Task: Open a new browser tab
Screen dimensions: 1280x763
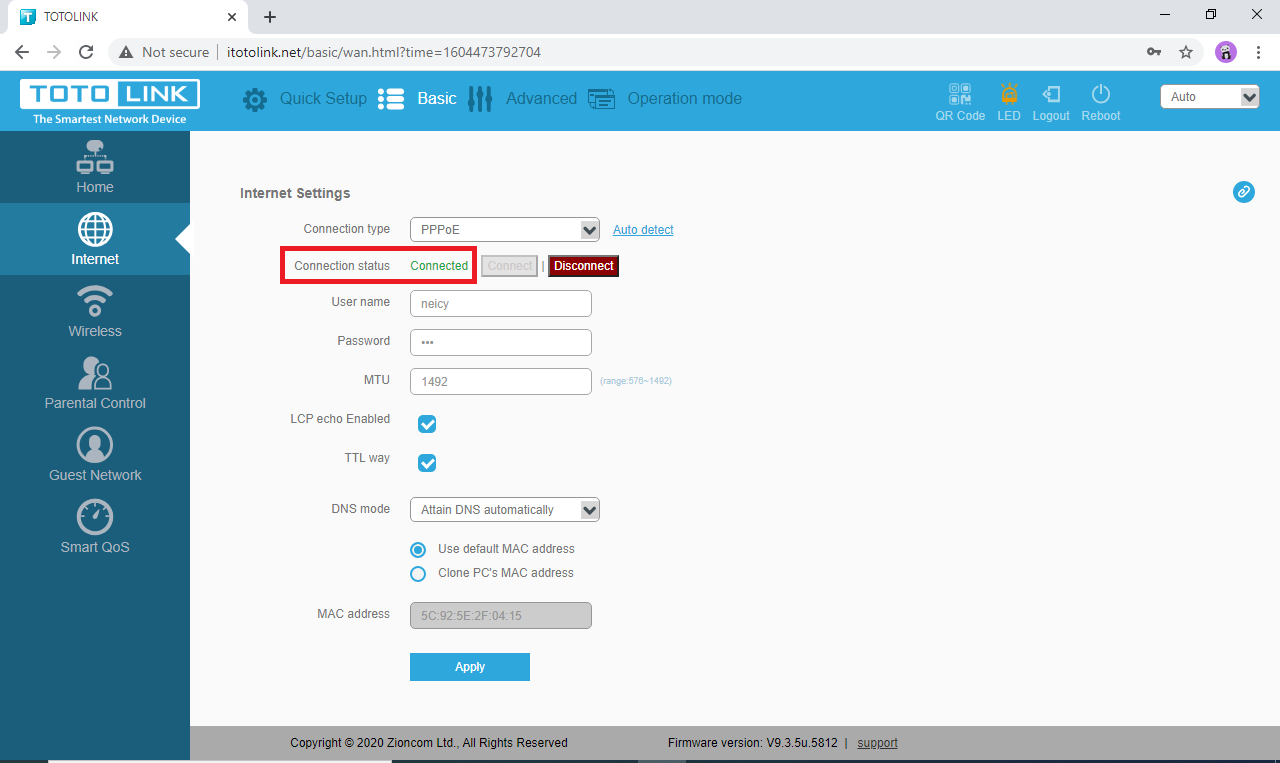Action: 270,17
